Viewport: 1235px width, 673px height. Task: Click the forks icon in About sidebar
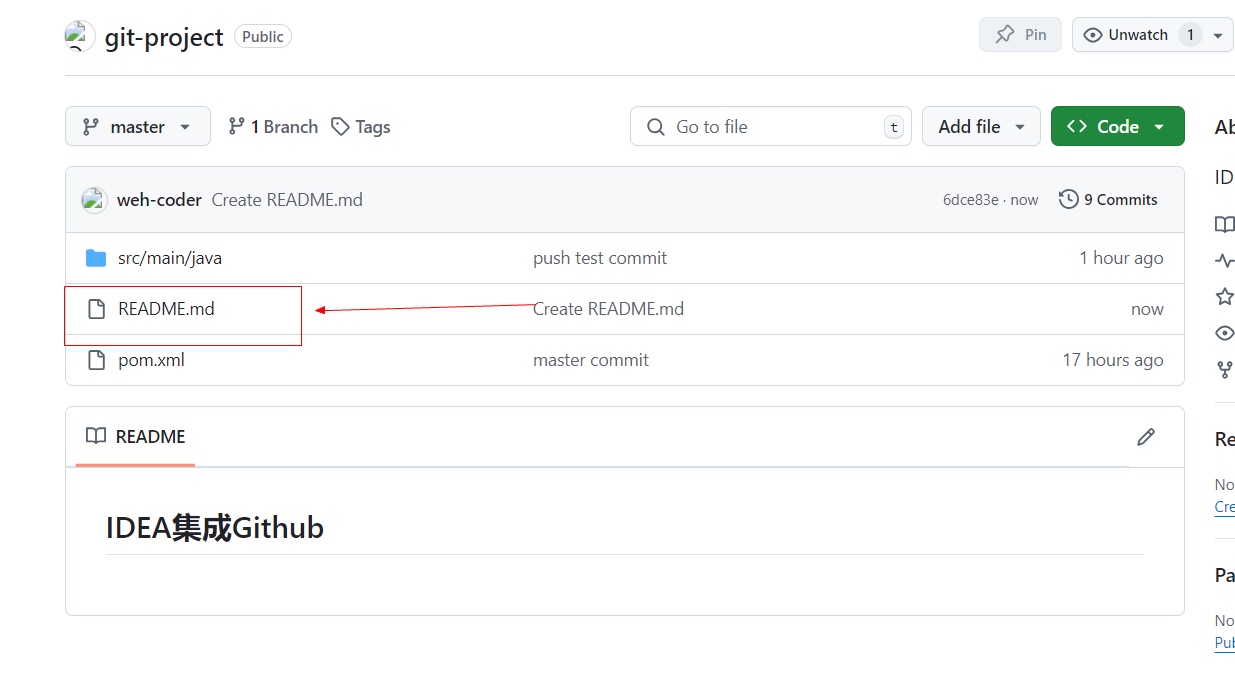1225,369
